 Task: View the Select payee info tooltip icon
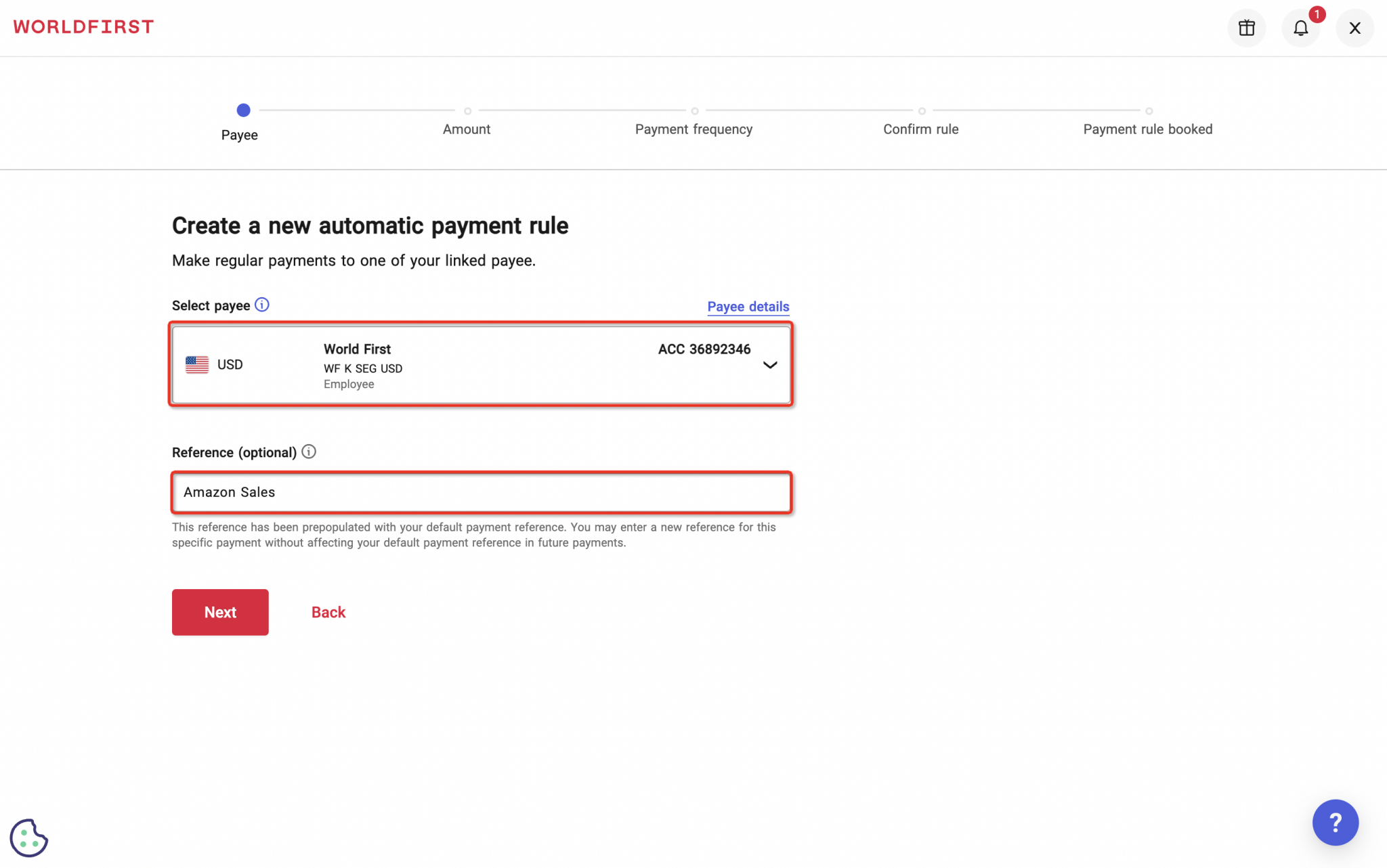coord(262,305)
